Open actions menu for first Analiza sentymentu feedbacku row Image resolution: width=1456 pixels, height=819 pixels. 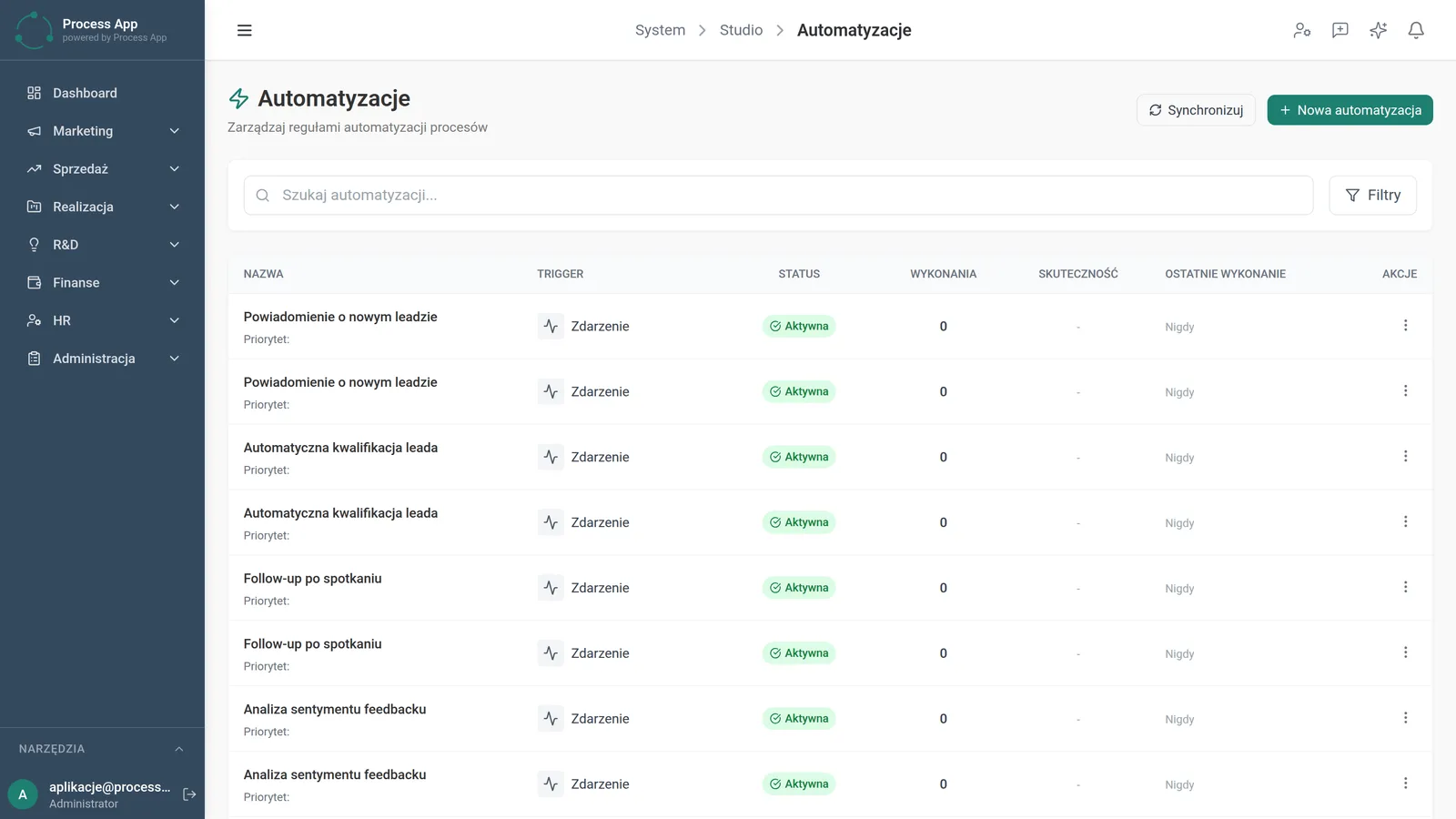coord(1405,719)
